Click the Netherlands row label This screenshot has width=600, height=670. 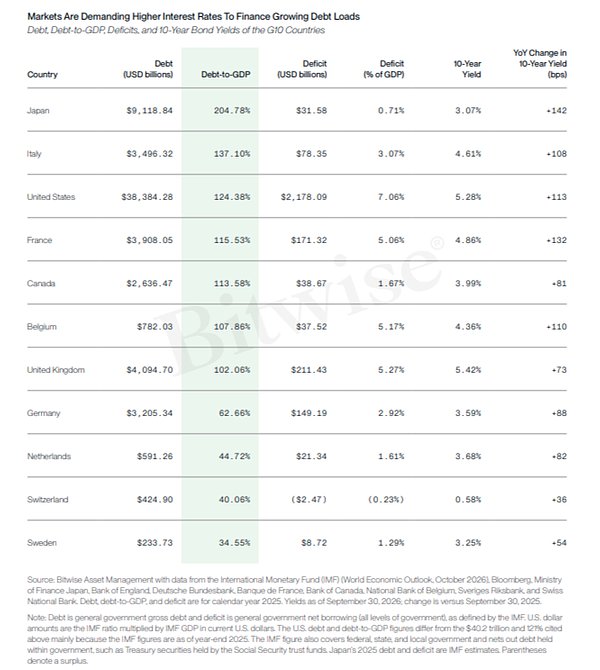(x=49, y=456)
